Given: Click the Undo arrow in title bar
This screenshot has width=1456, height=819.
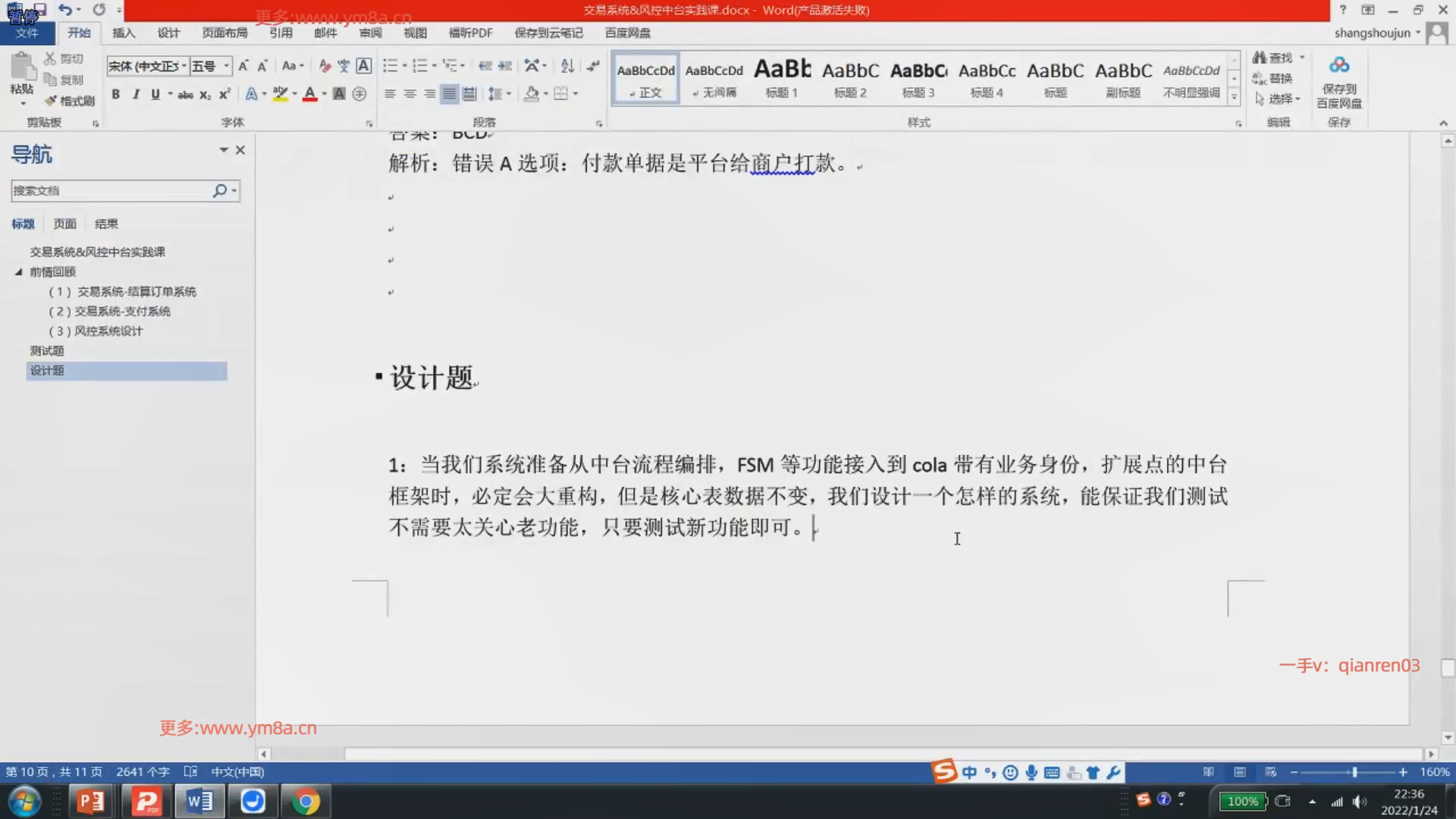Looking at the screenshot, I should [x=65, y=10].
